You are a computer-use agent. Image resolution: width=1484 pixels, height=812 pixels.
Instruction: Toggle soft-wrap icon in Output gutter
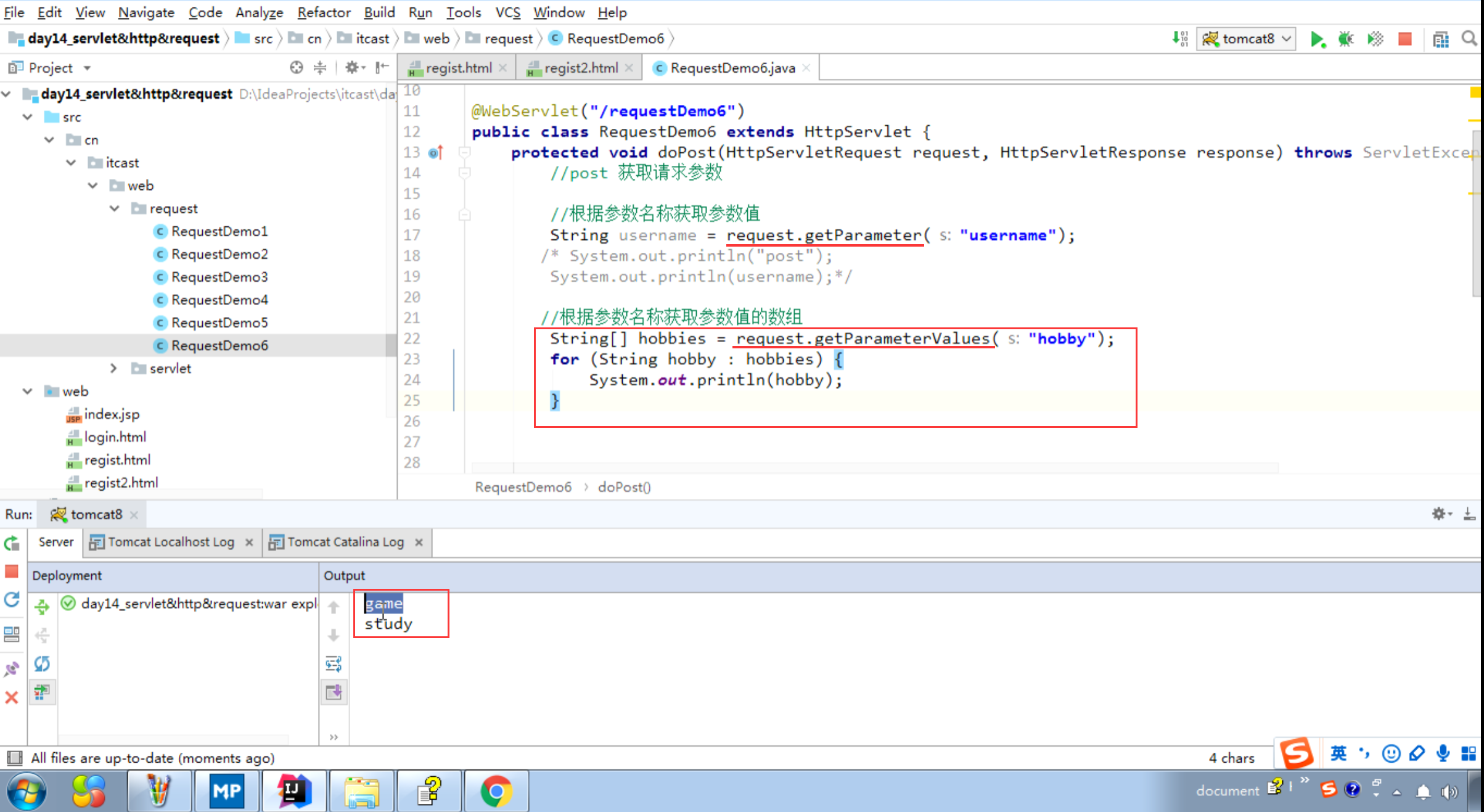tap(334, 664)
